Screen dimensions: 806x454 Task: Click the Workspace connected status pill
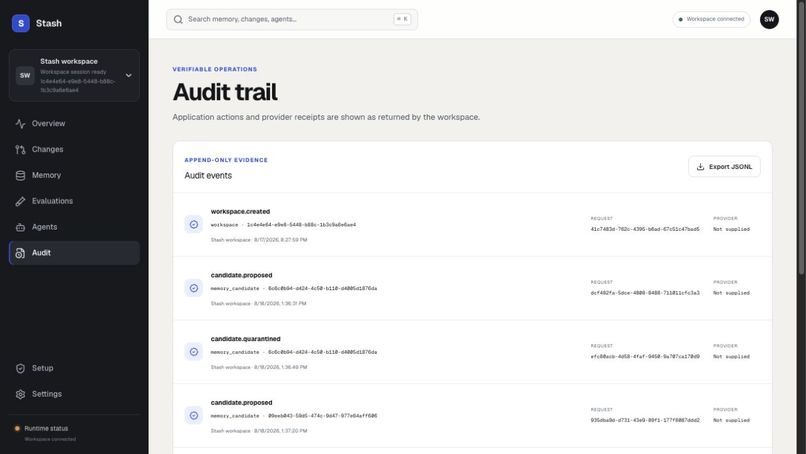[711, 19]
